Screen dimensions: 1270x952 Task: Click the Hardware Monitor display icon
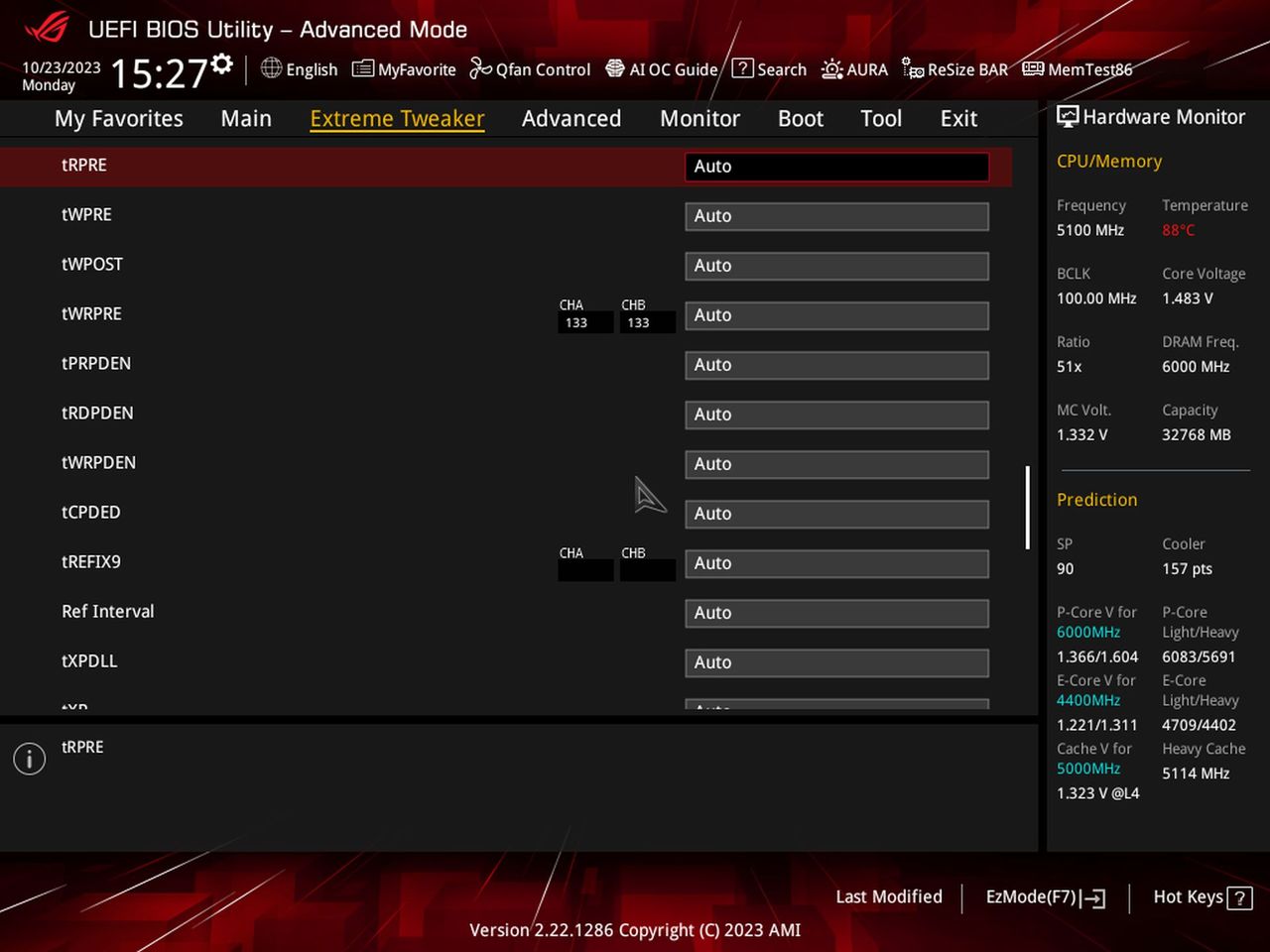point(1068,116)
